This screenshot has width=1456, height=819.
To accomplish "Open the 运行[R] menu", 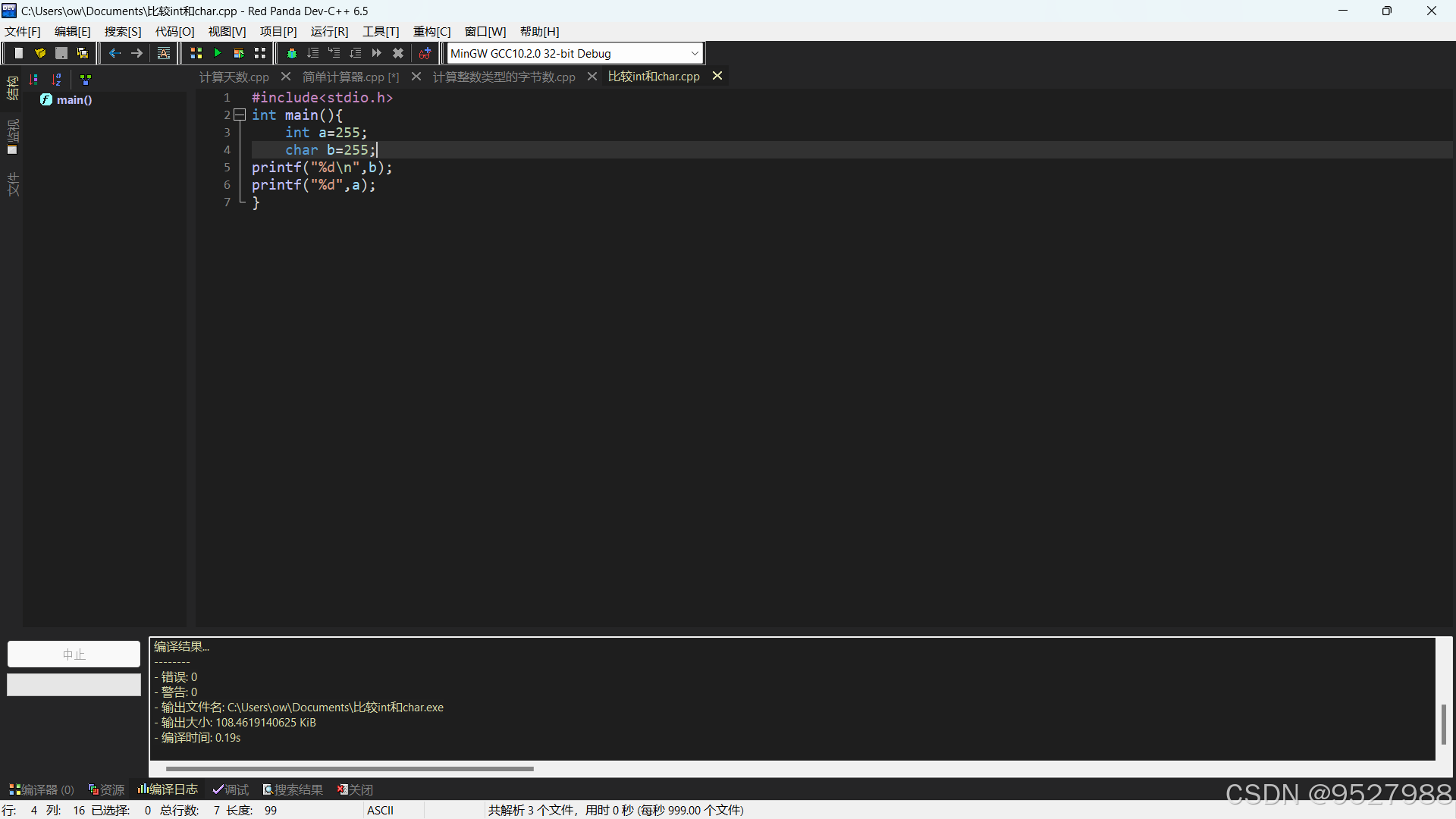I will pos(329,31).
